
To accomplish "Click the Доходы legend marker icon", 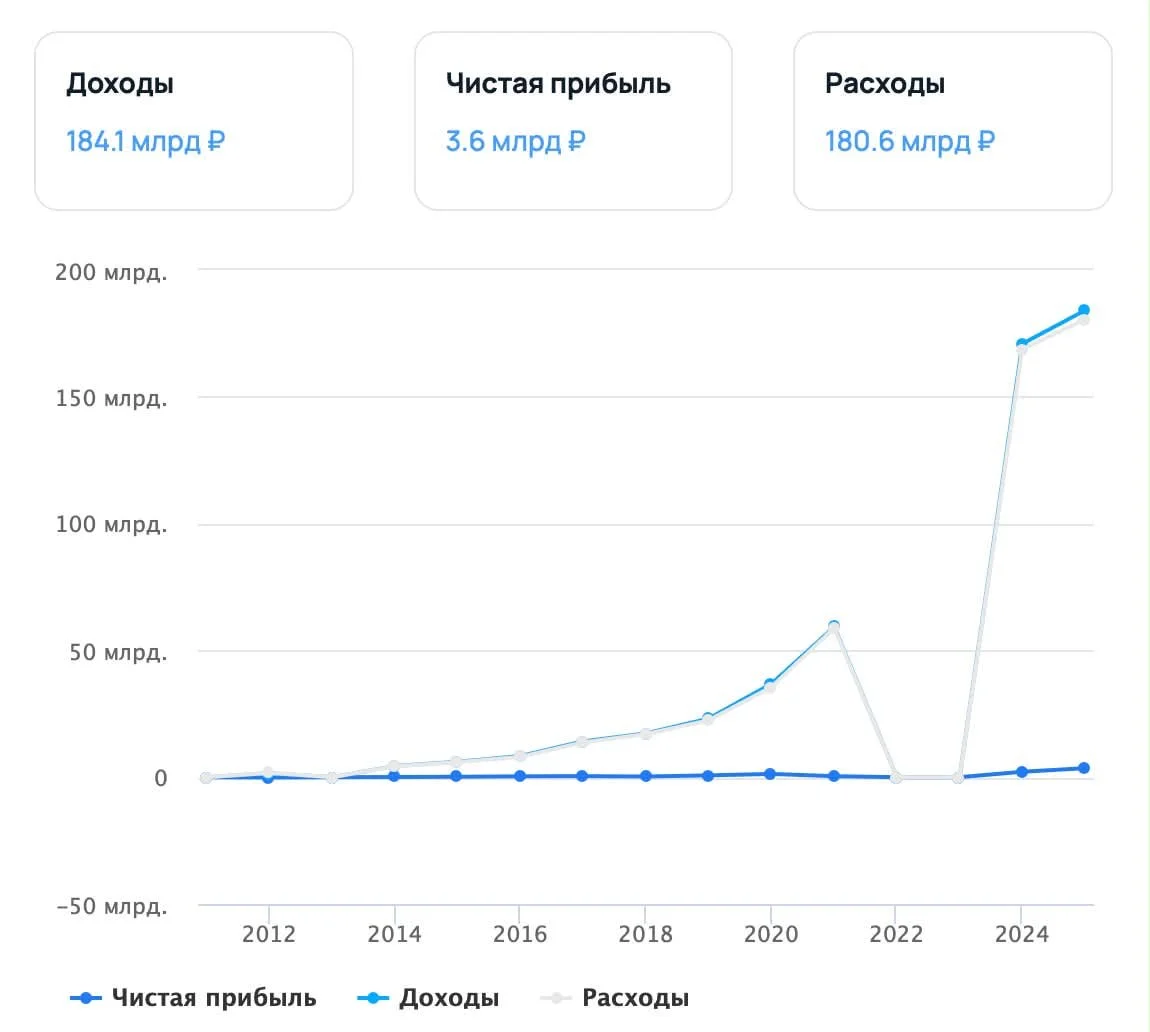I will pos(373,998).
